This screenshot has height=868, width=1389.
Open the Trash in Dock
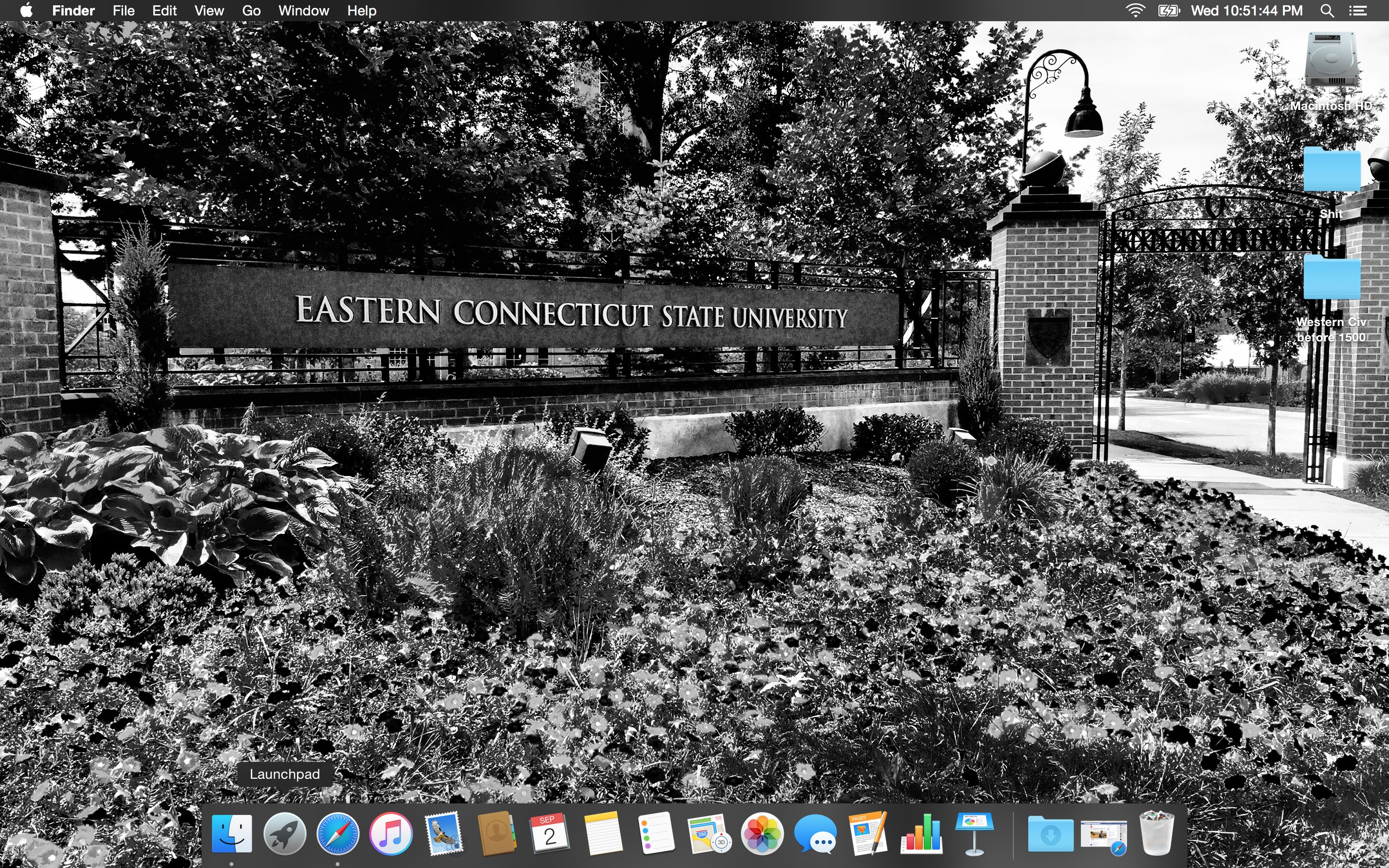tap(1157, 834)
